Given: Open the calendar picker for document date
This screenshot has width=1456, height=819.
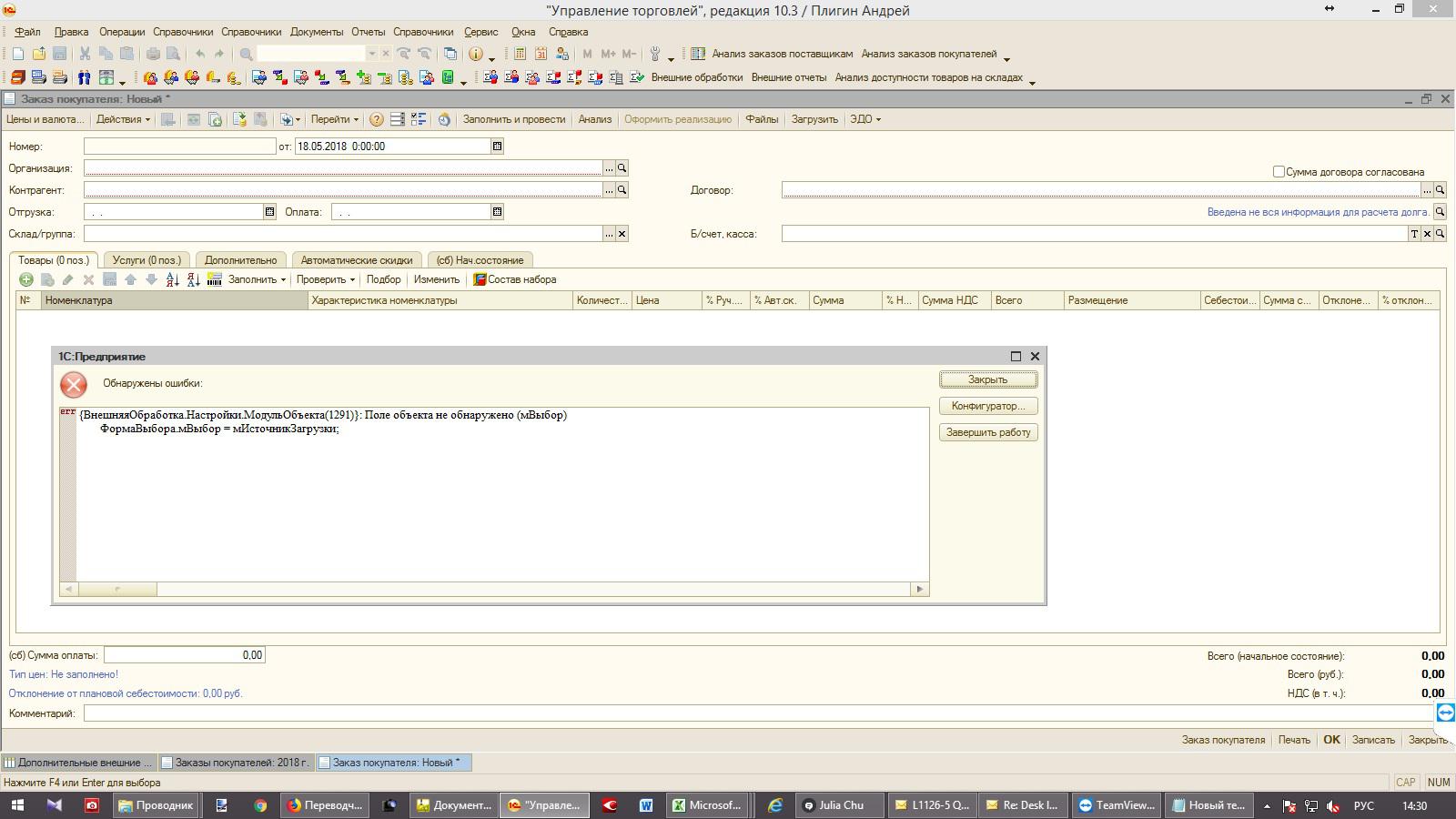Looking at the screenshot, I should coord(497,146).
